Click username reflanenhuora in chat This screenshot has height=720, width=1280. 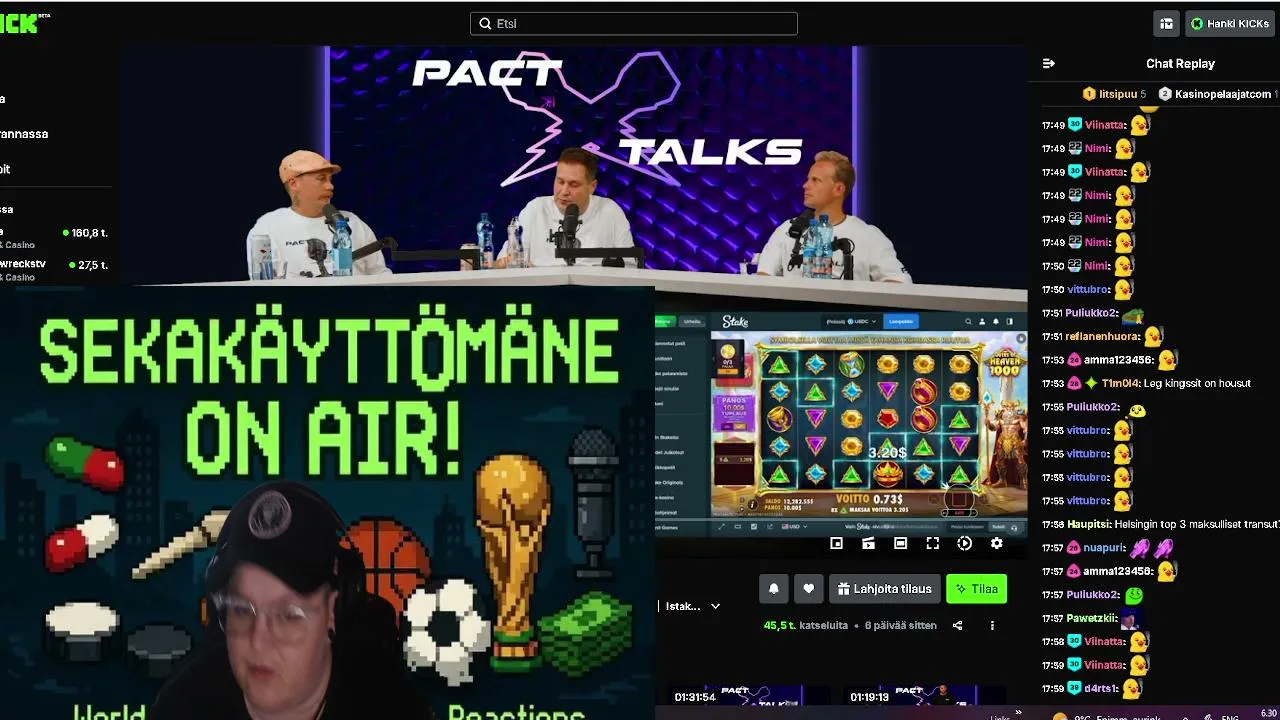(x=1103, y=336)
